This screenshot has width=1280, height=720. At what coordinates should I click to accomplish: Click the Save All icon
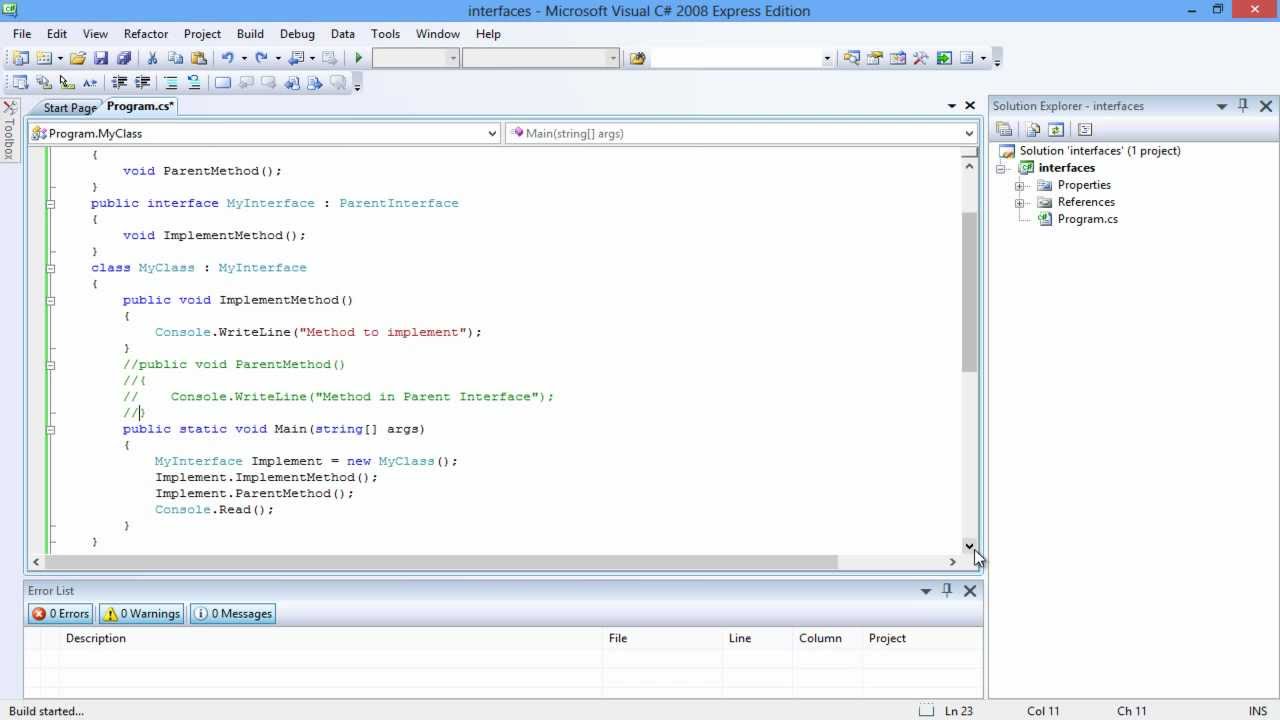124,58
